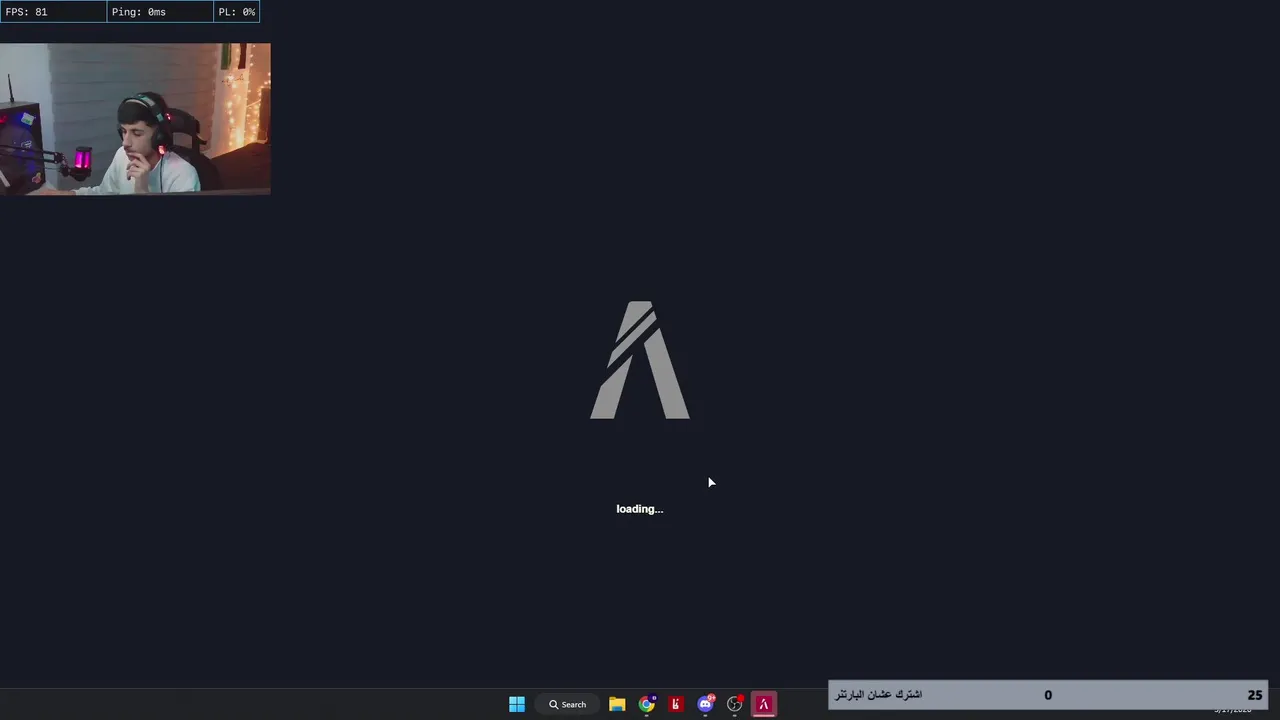The image size is (1280, 720).
Task: Open the red app icon beside Chrome
Action: tap(676, 704)
